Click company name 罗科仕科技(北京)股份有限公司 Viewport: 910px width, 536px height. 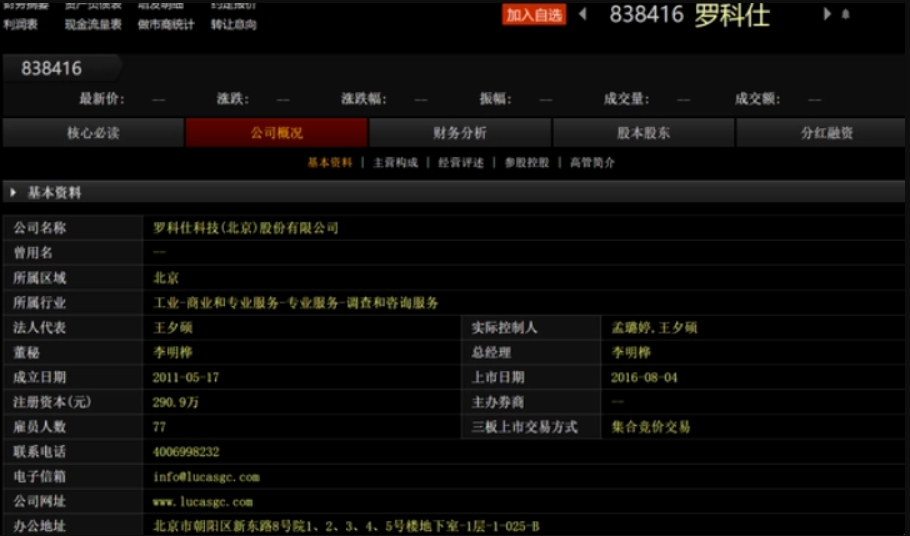click(x=245, y=228)
